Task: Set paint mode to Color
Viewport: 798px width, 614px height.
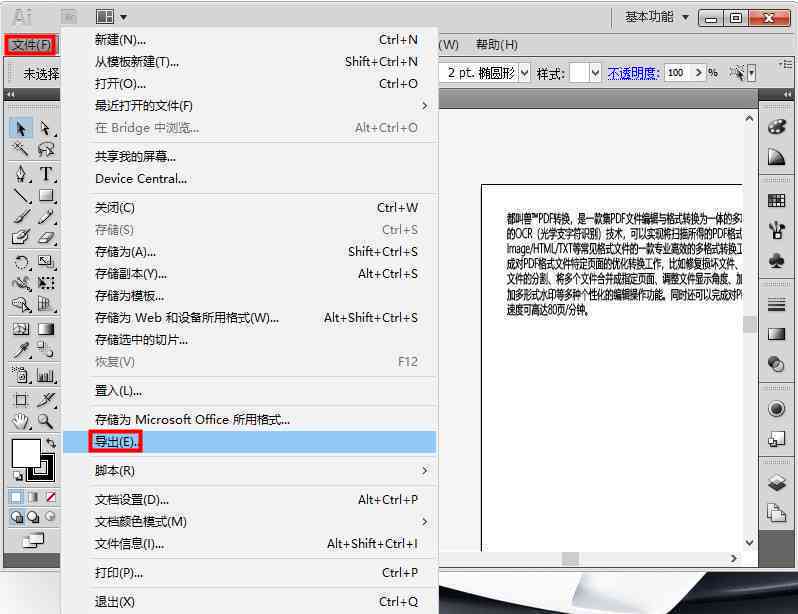Action: point(16,497)
